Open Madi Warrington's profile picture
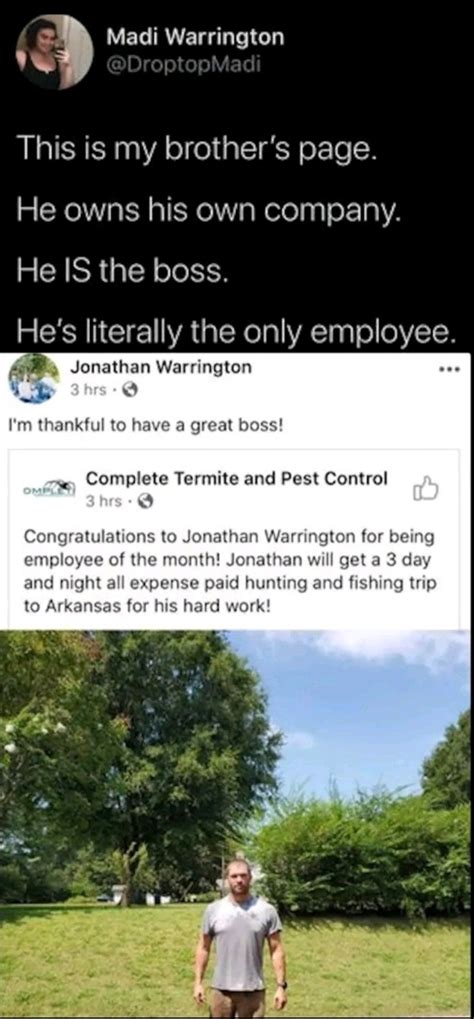Screen dimensions: 474x1019 pos(55,51)
